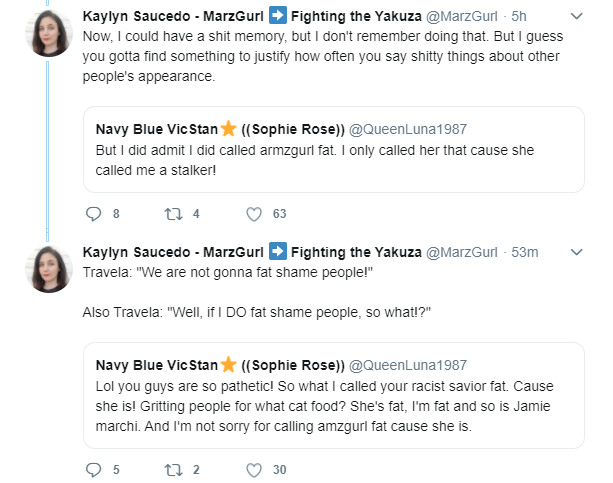Click the 53m timestamp link
The image size is (613, 483).
coord(525,252)
